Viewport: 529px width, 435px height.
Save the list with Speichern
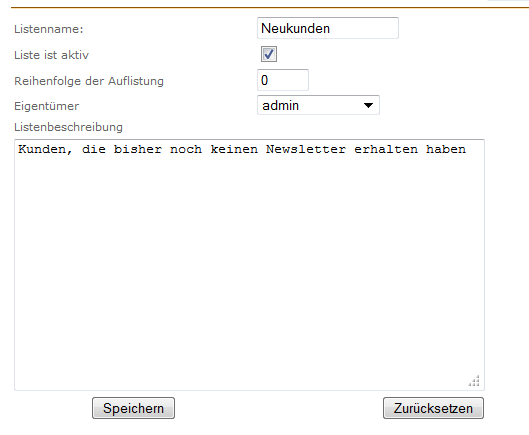(133, 408)
